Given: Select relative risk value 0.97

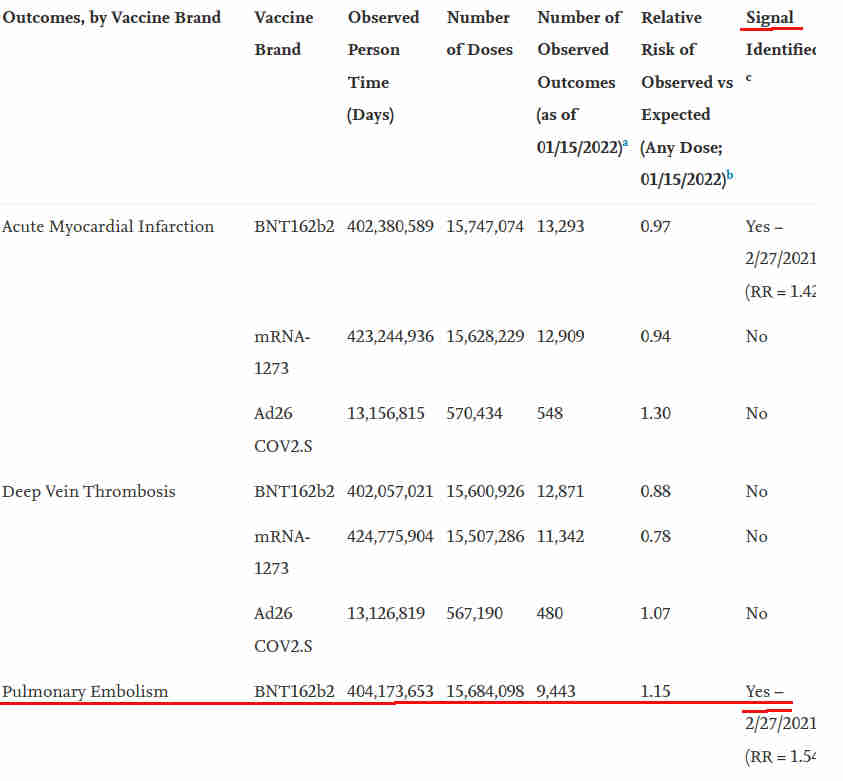Looking at the screenshot, I should 655,227.
